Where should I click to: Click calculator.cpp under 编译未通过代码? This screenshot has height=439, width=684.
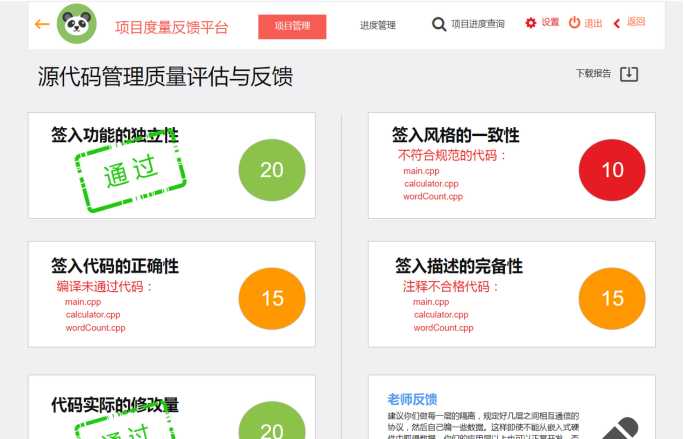[x=93, y=315]
